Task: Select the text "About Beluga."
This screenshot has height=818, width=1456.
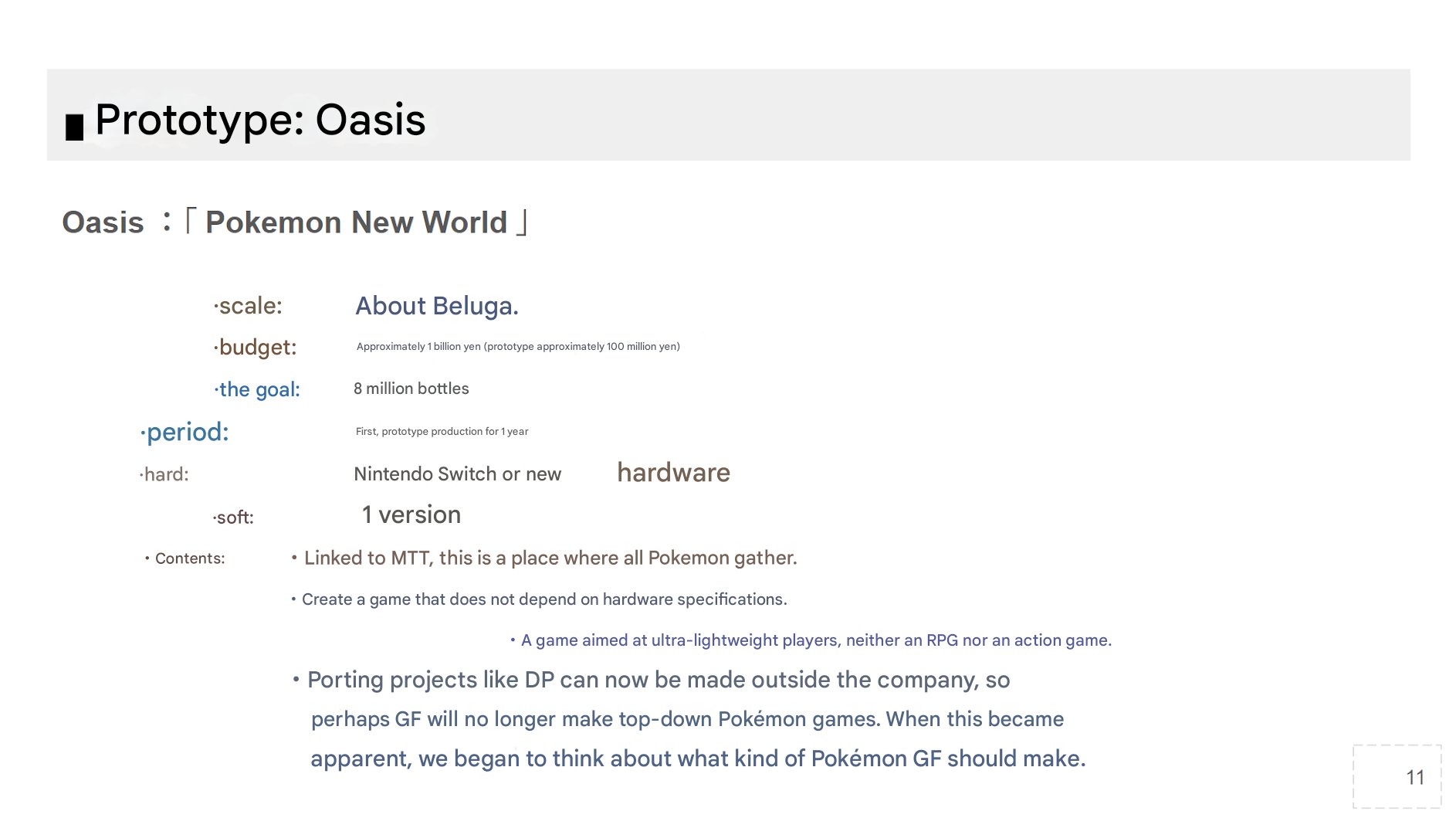Action: 437,306
